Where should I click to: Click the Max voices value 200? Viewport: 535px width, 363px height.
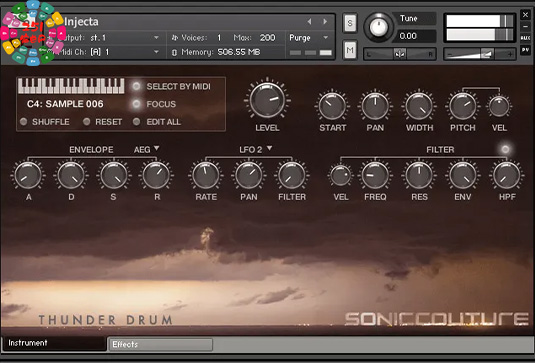[x=267, y=38]
